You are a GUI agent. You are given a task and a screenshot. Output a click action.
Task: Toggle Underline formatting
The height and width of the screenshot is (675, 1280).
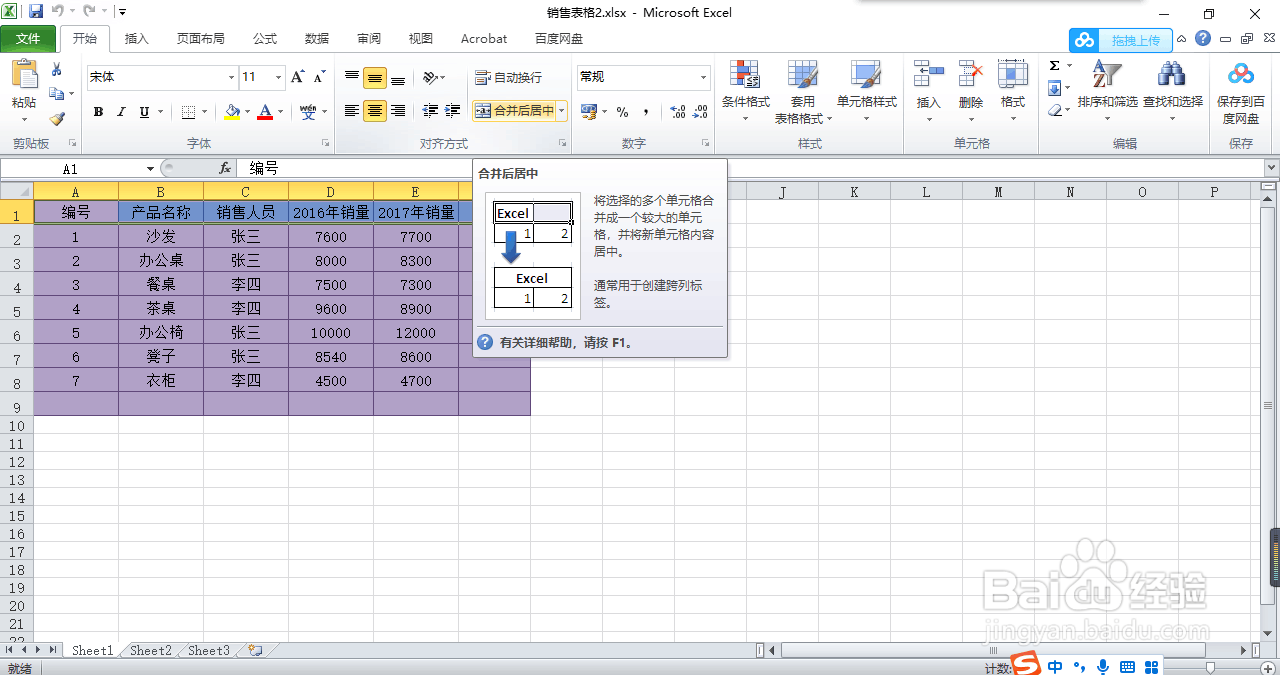click(x=144, y=112)
